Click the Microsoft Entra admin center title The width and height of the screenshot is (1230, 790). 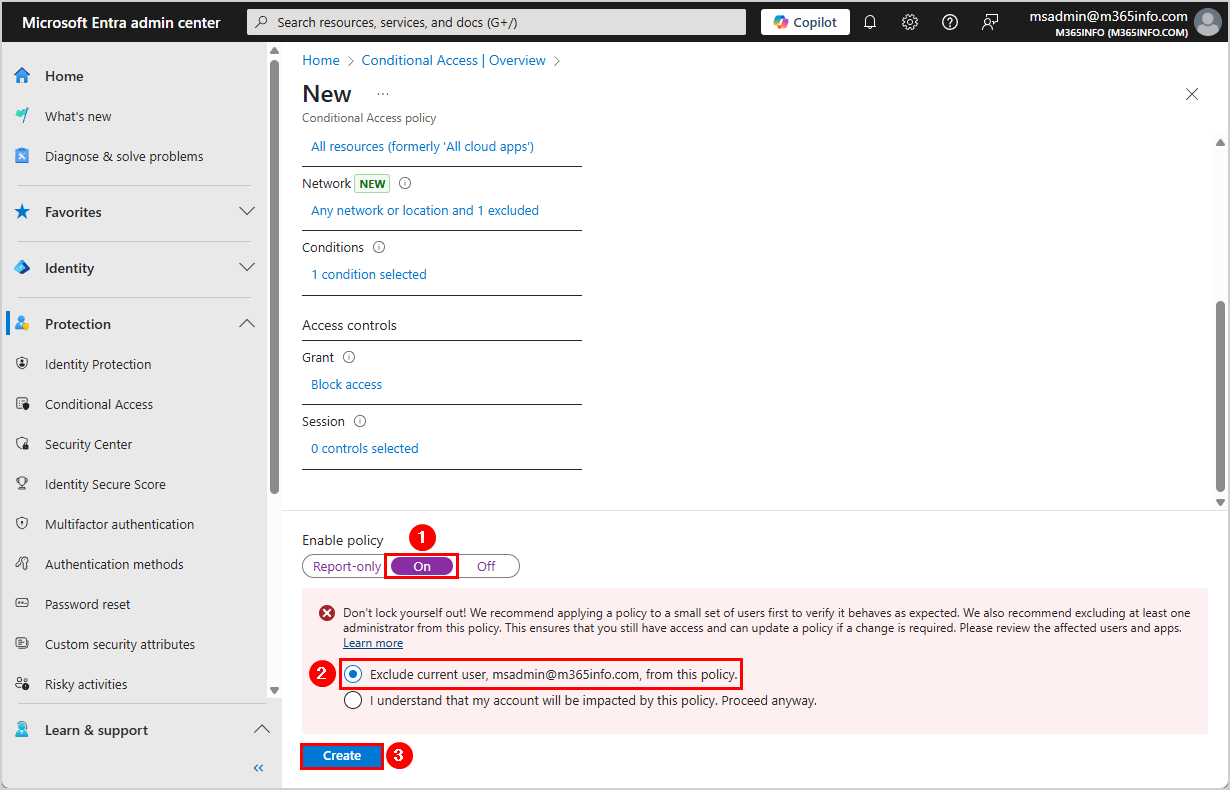click(121, 22)
